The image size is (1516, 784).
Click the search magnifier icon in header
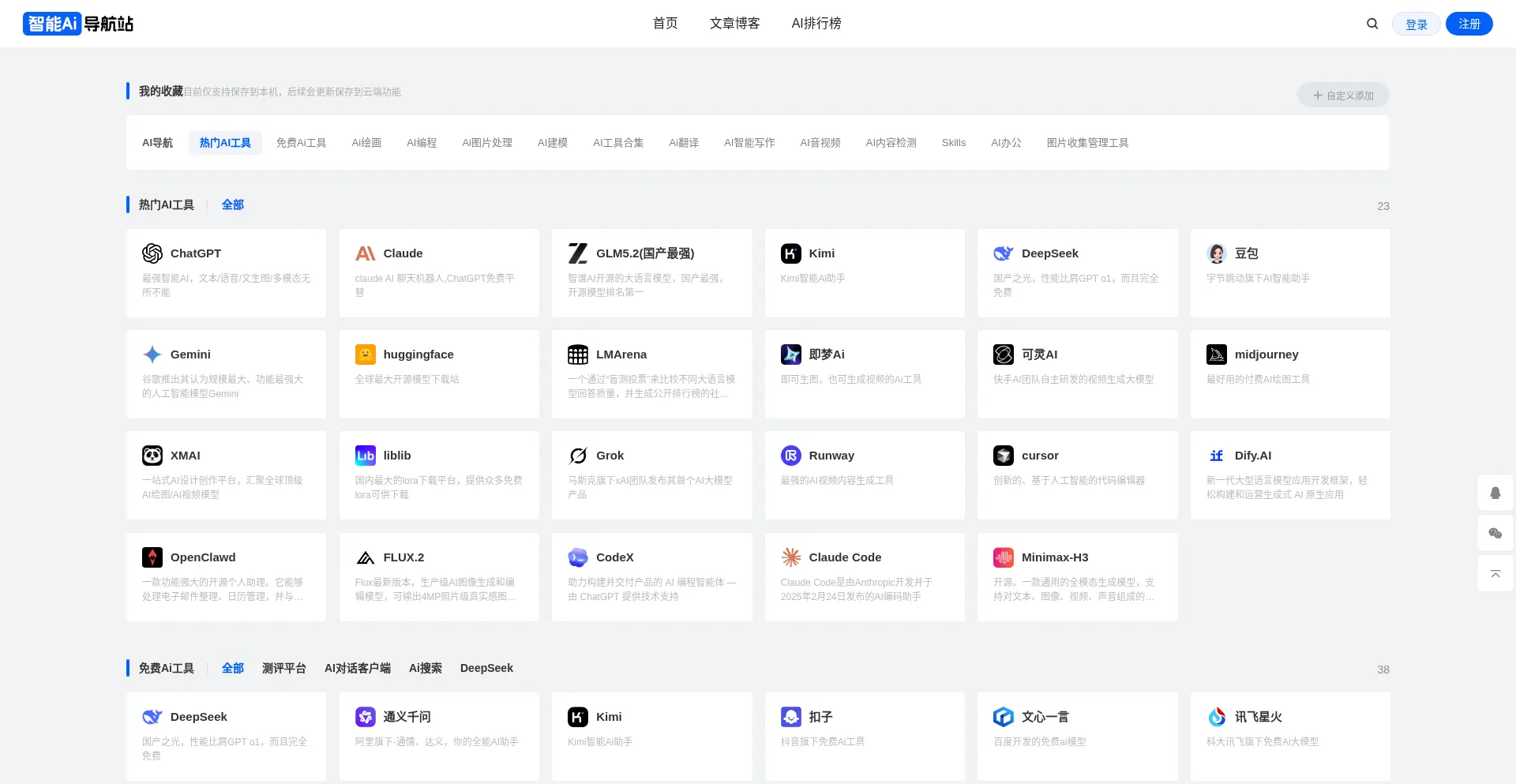[1372, 24]
